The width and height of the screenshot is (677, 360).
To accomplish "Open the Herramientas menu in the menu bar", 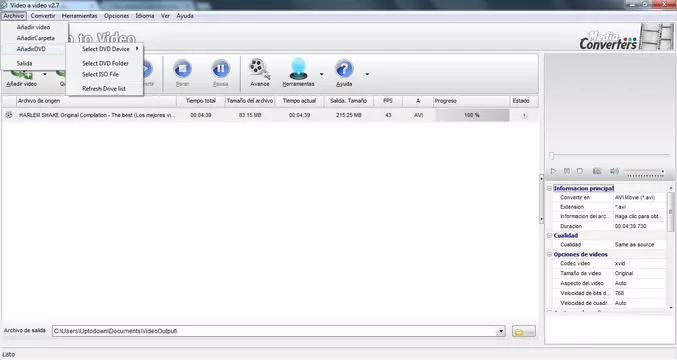I will [79, 16].
